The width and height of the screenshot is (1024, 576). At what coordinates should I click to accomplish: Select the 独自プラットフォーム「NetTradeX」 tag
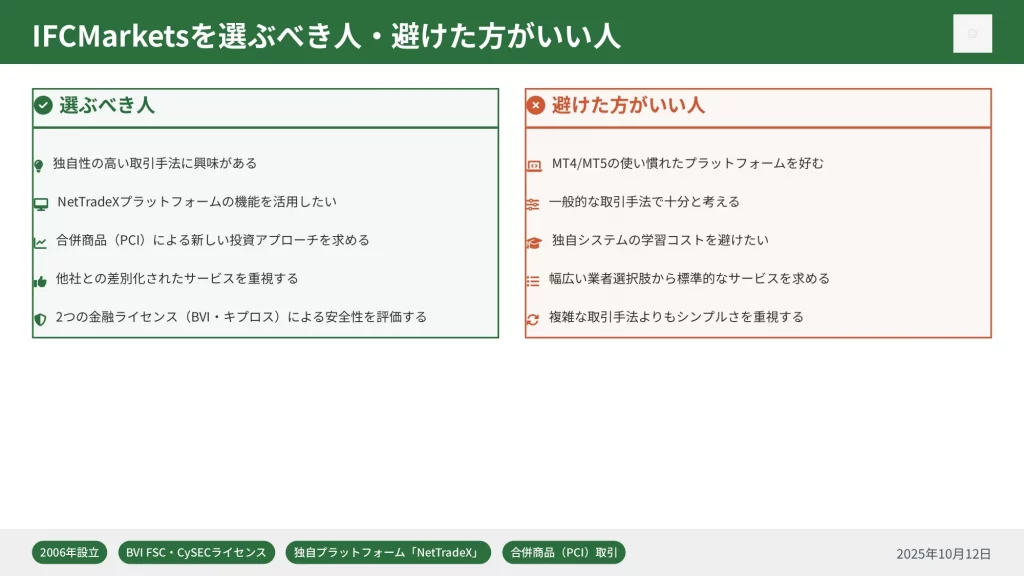point(388,553)
